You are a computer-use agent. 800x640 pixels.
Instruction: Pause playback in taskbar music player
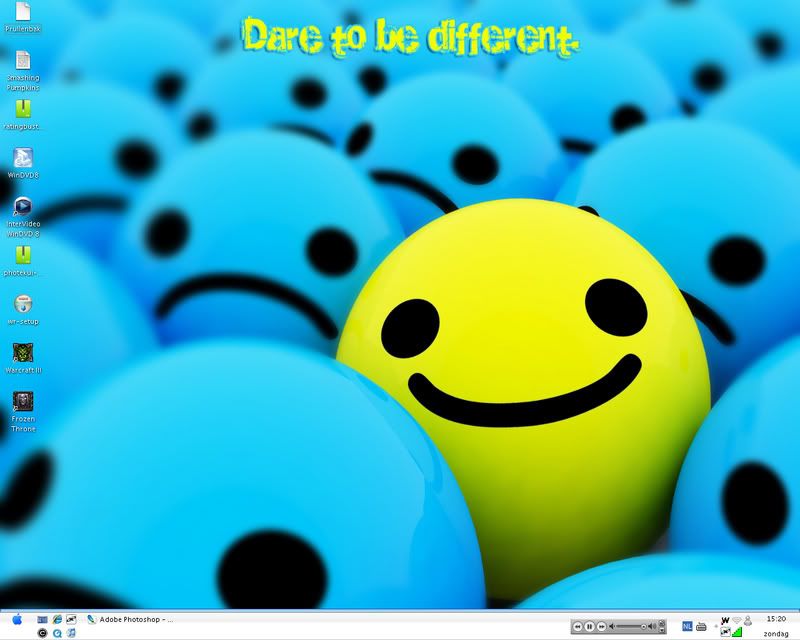(x=589, y=627)
